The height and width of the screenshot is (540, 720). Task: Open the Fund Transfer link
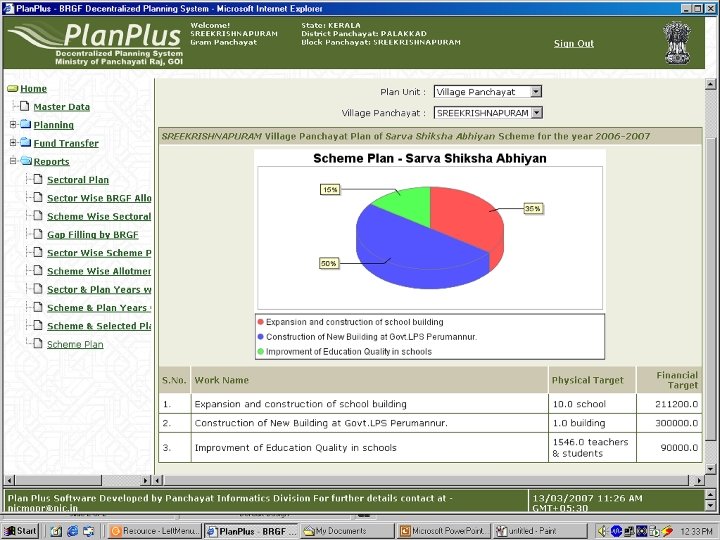pos(66,143)
